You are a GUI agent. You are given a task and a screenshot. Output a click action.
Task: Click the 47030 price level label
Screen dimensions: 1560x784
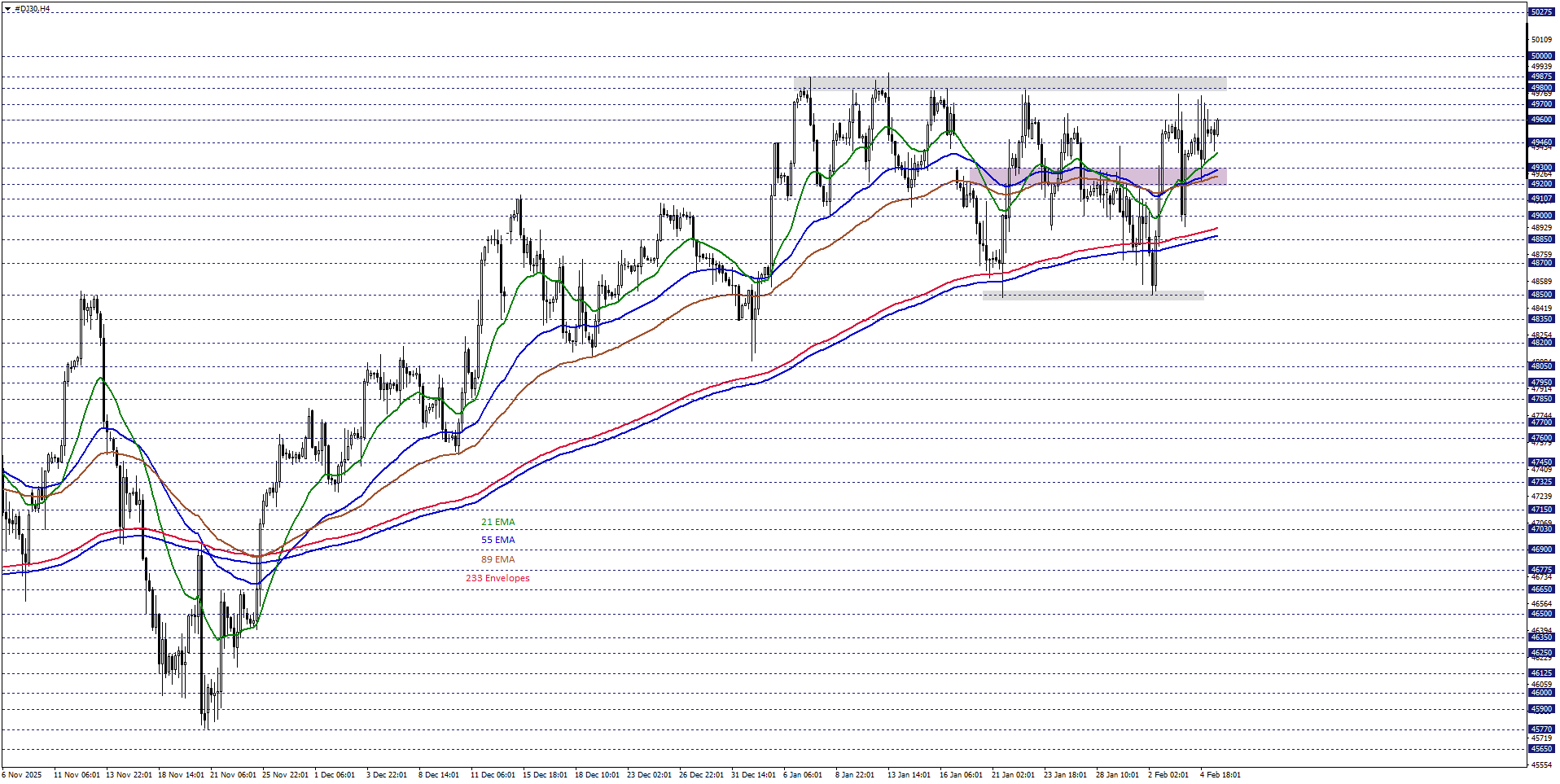(x=1540, y=529)
